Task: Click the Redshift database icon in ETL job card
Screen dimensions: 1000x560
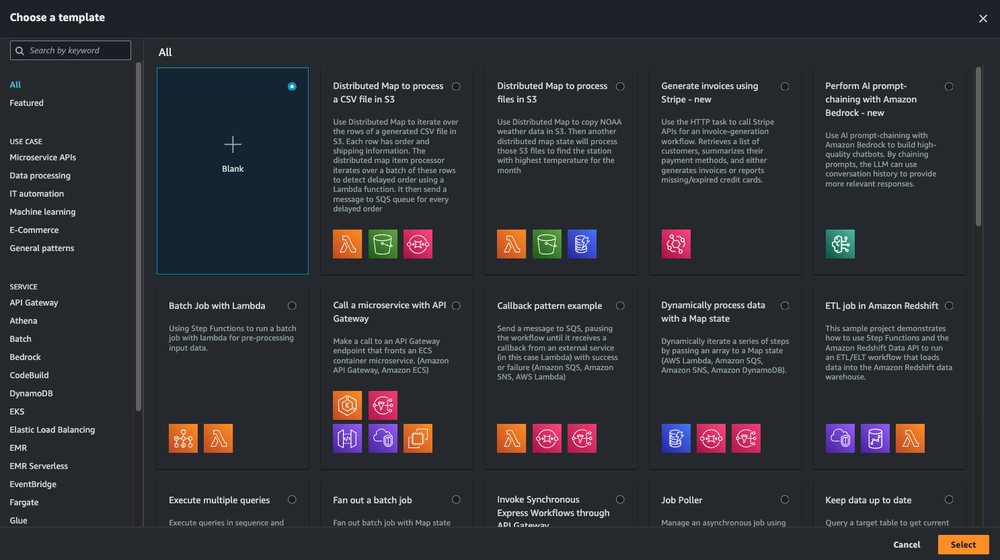Action: tap(875, 438)
